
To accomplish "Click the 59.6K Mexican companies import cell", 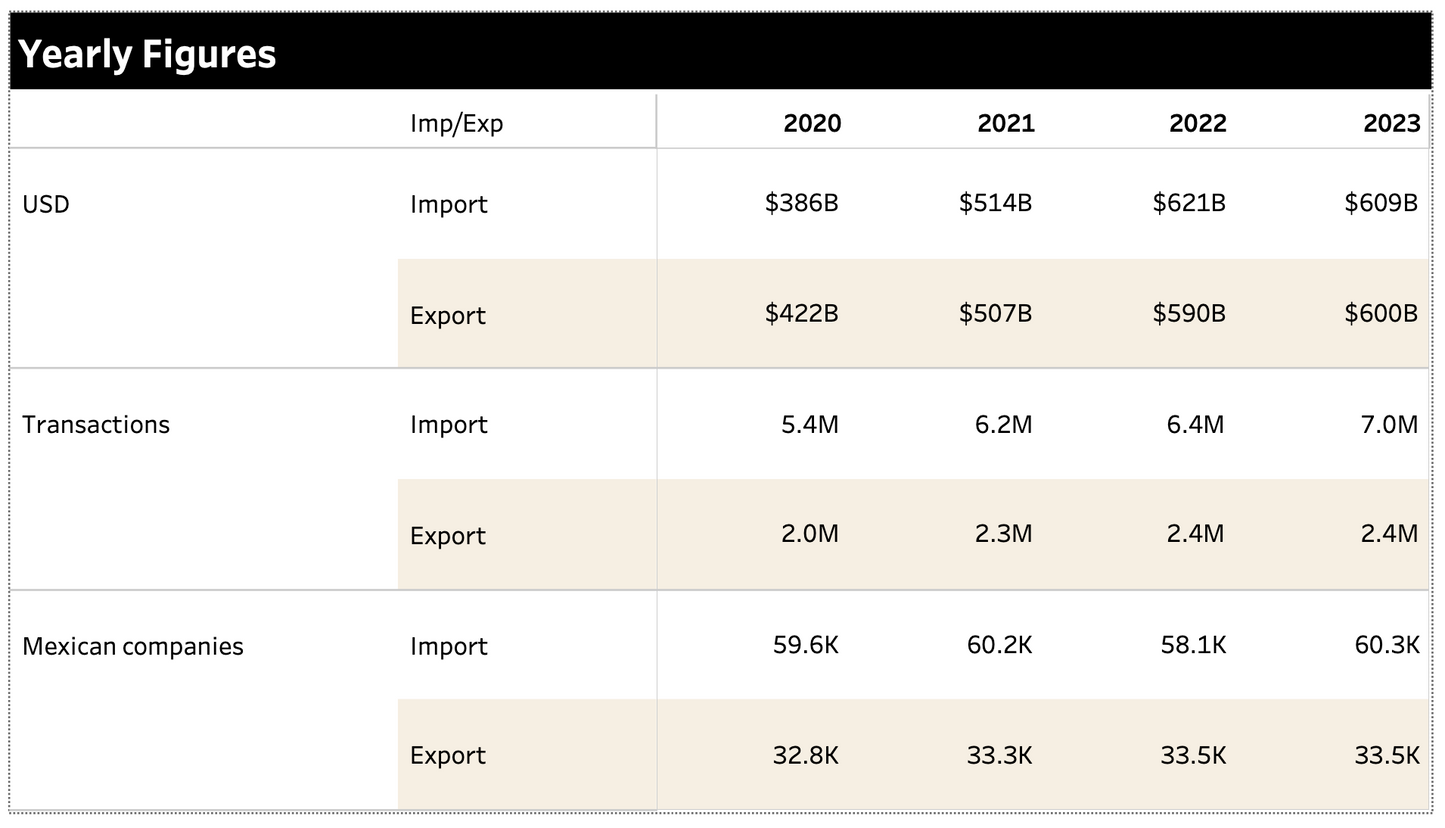I will (805, 645).
